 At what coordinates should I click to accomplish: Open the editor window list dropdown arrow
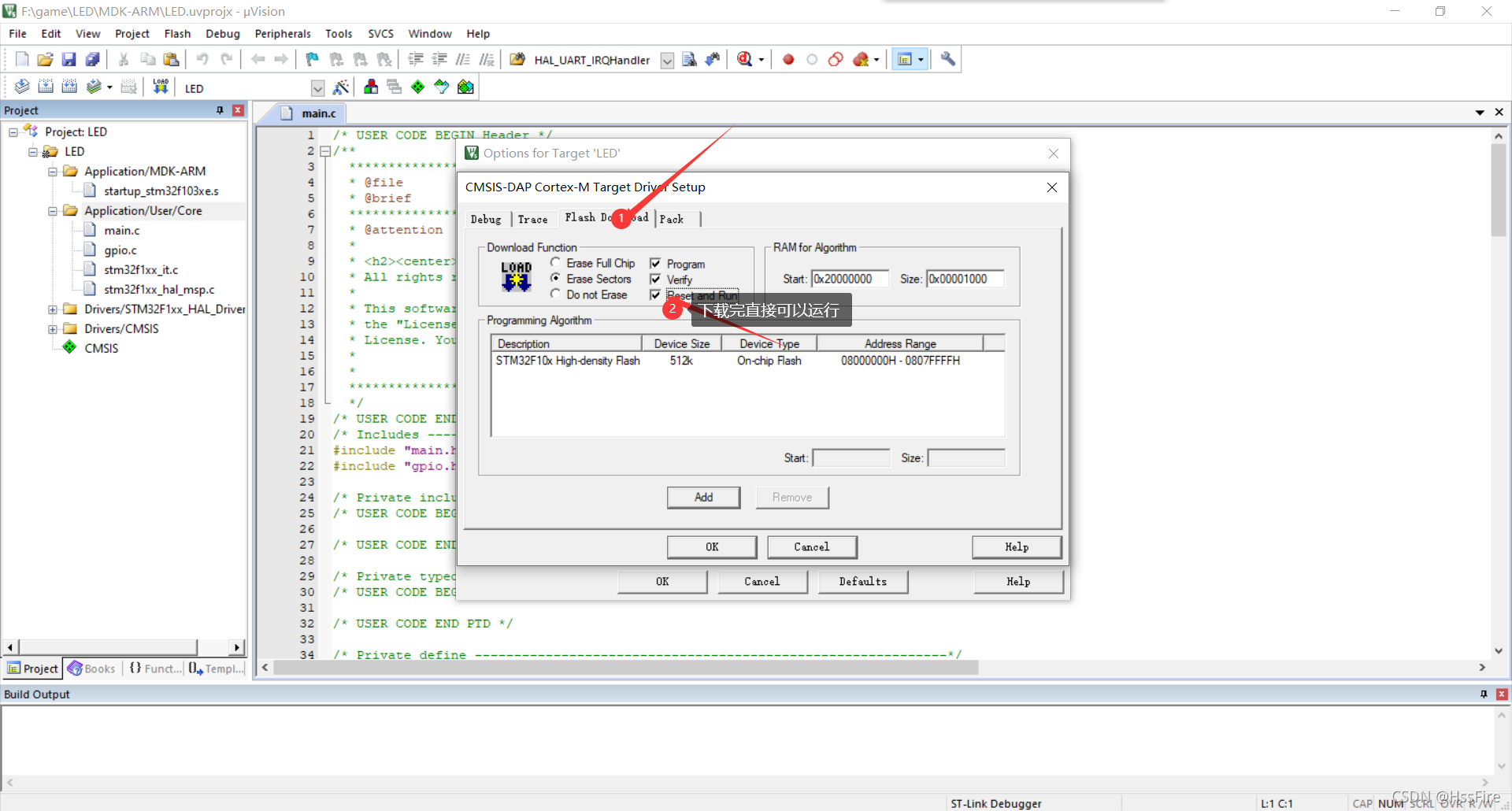1480,113
